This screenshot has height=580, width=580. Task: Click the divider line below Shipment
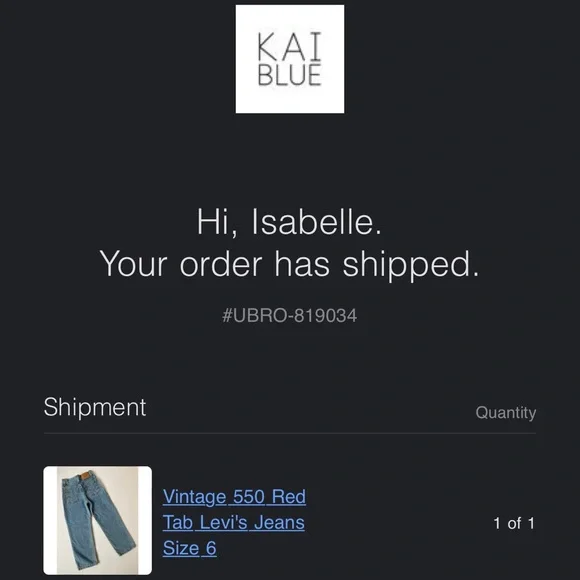pyautogui.click(x=290, y=433)
